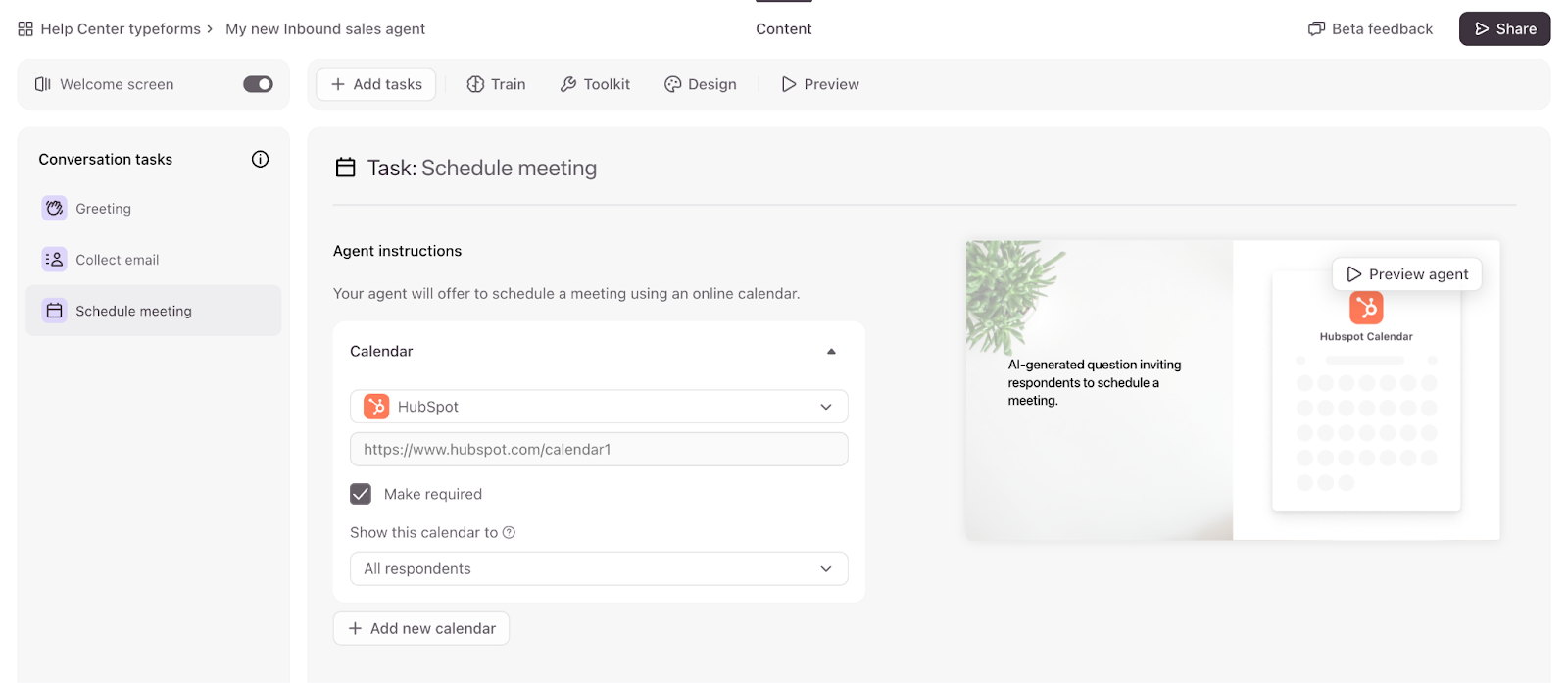Click the Conversation tasks info icon
This screenshot has width=1568, height=683.
pyautogui.click(x=260, y=159)
